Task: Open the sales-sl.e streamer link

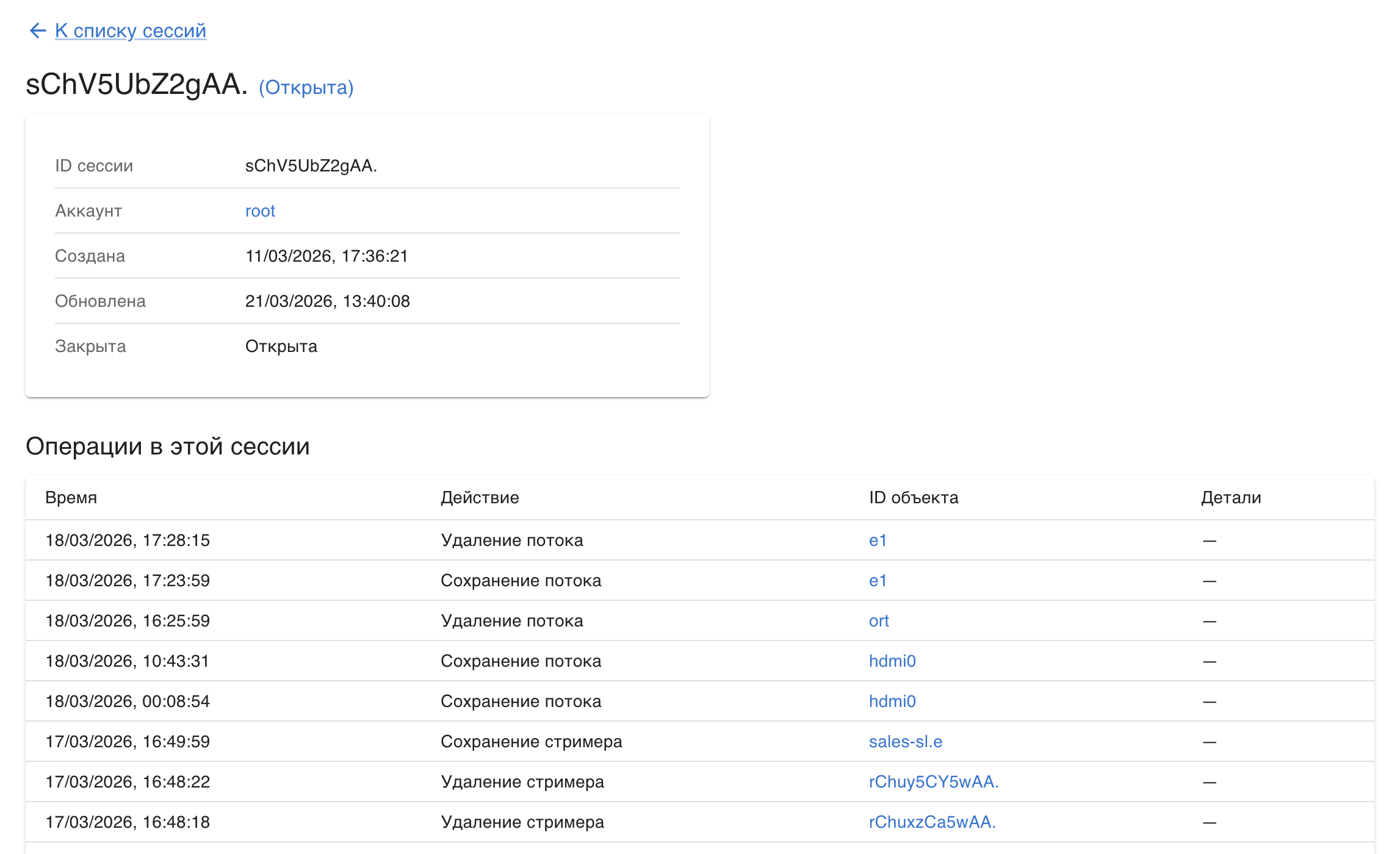Action: (906, 742)
